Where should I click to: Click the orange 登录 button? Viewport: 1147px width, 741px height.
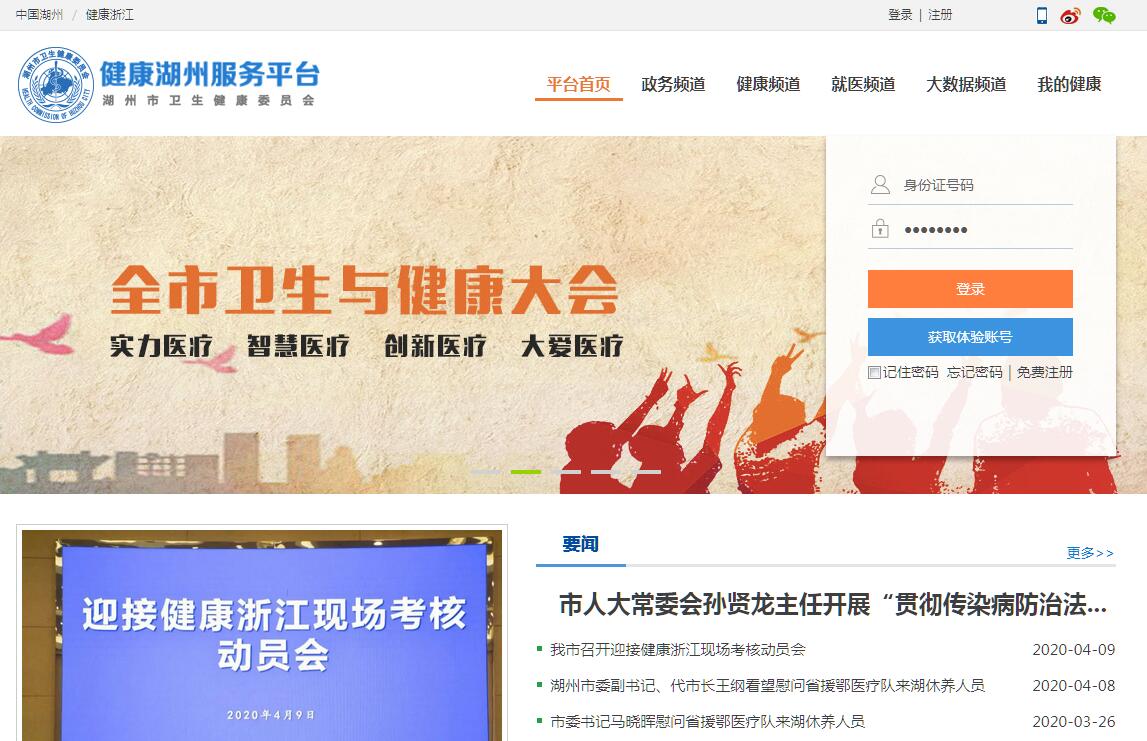970,289
